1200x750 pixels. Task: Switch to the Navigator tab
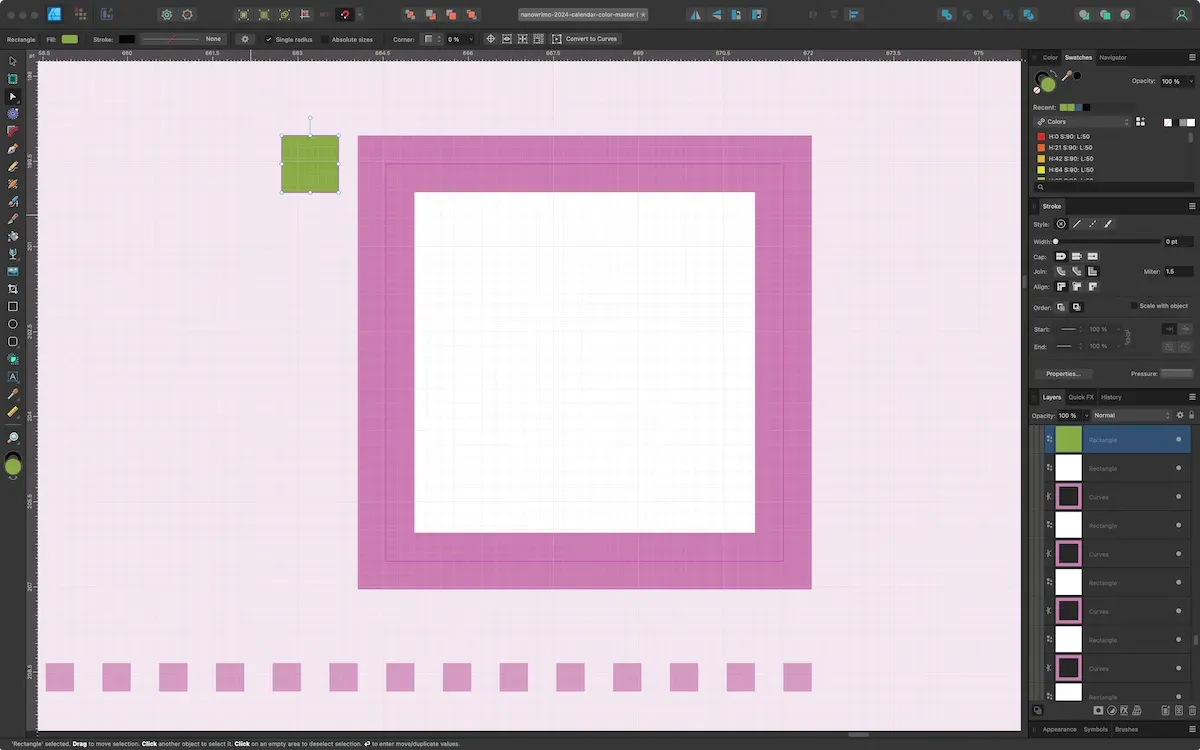[1112, 58]
